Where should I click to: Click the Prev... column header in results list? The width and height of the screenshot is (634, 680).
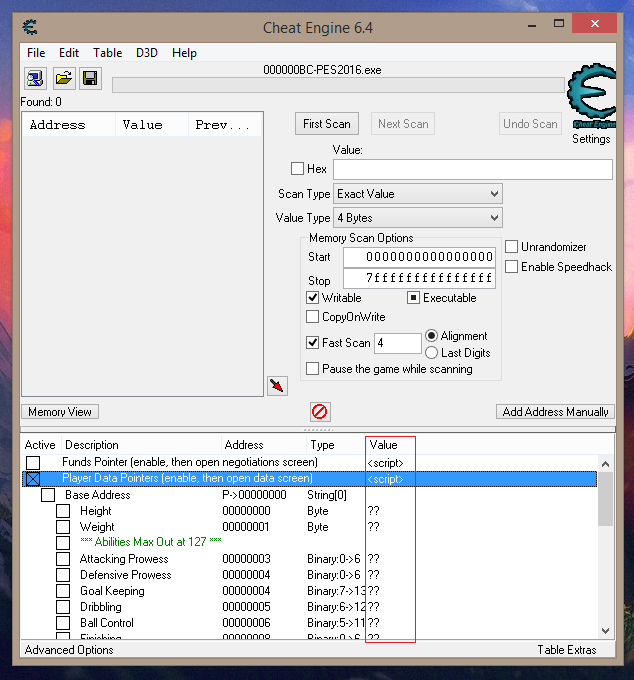(x=225, y=125)
